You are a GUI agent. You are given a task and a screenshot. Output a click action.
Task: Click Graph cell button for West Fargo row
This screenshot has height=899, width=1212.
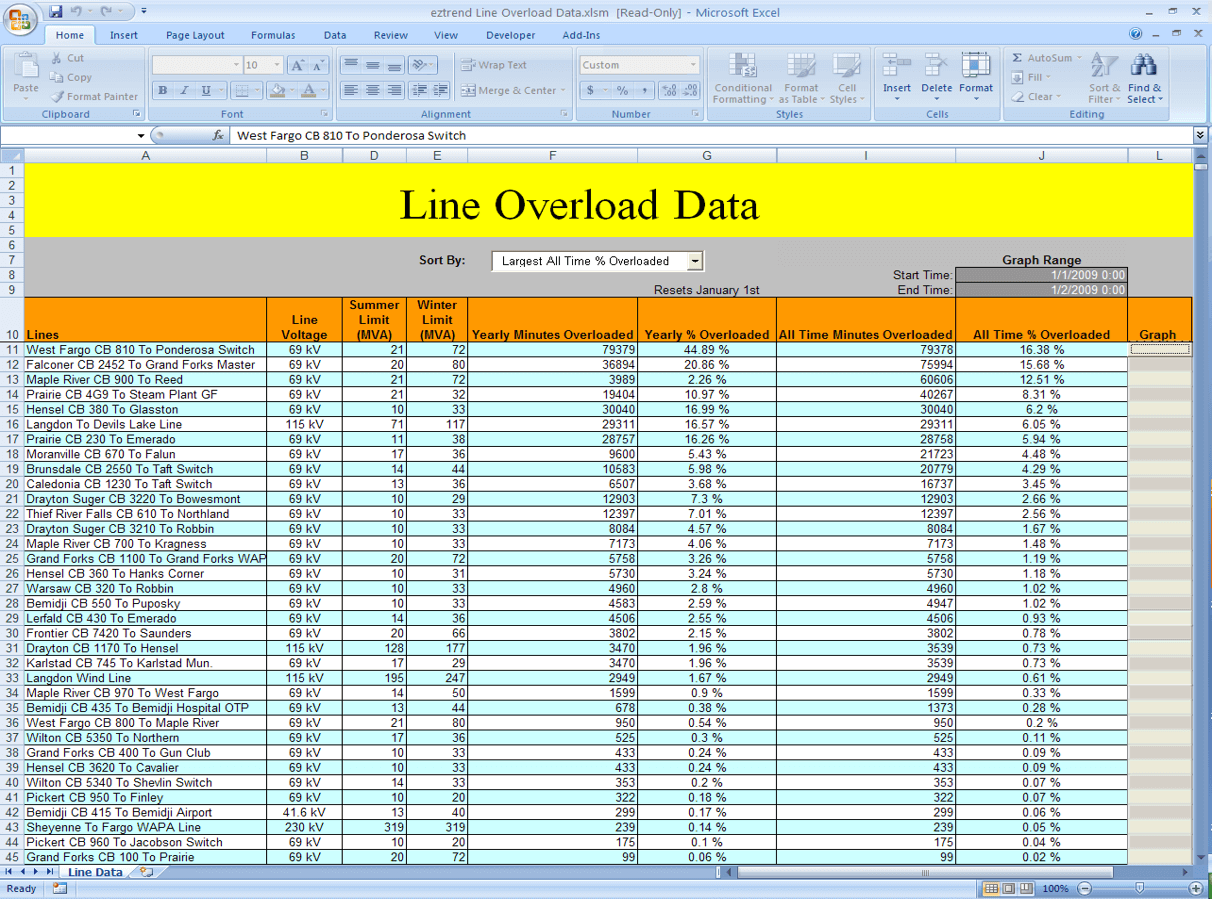[x=1159, y=349]
